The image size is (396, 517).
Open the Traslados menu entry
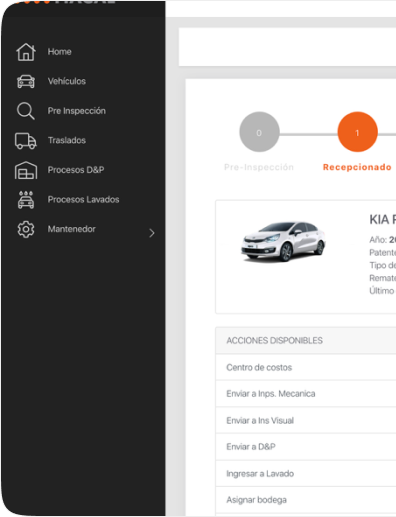click(67, 140)
